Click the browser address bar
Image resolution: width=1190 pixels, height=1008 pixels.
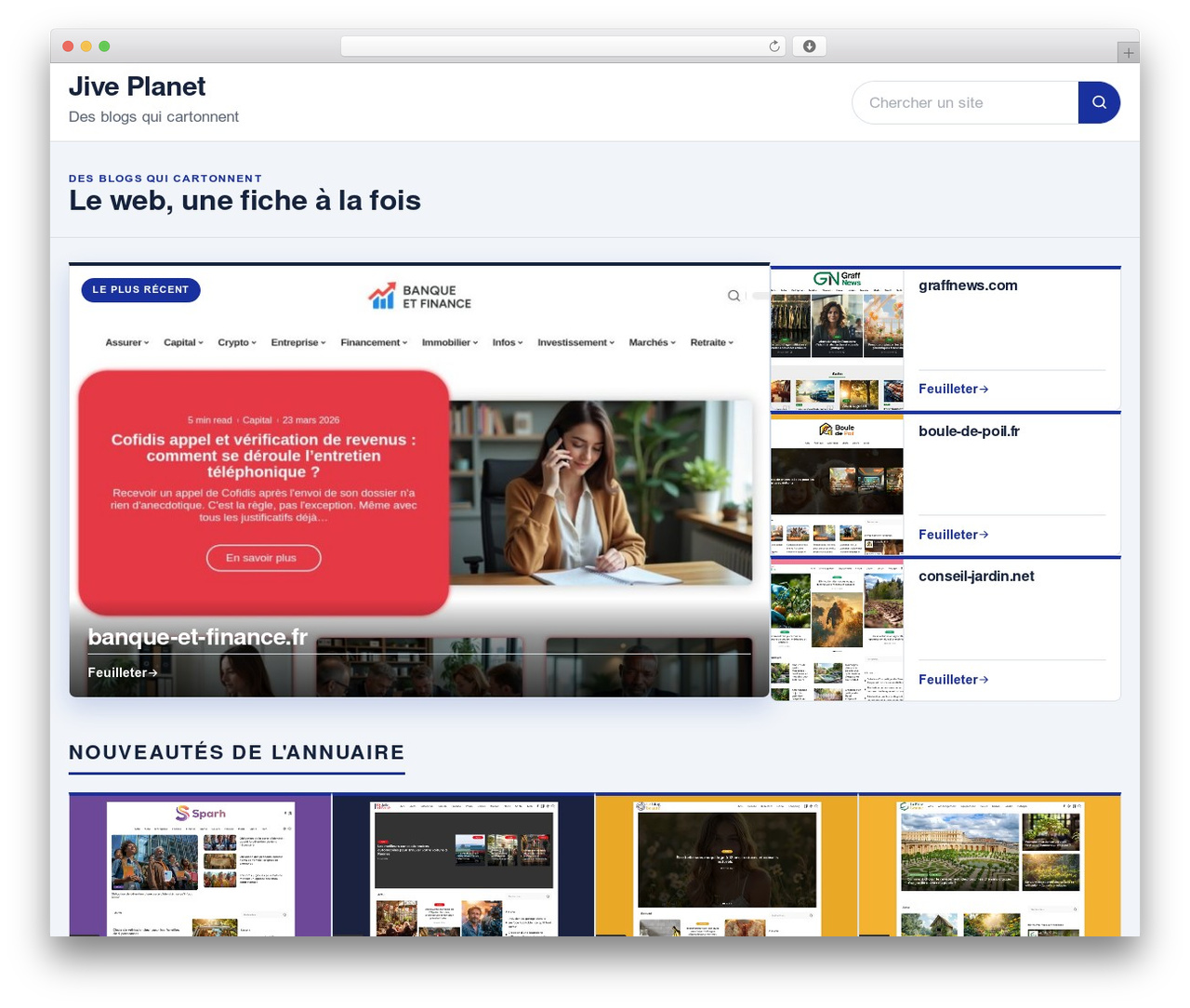[563, 46]
